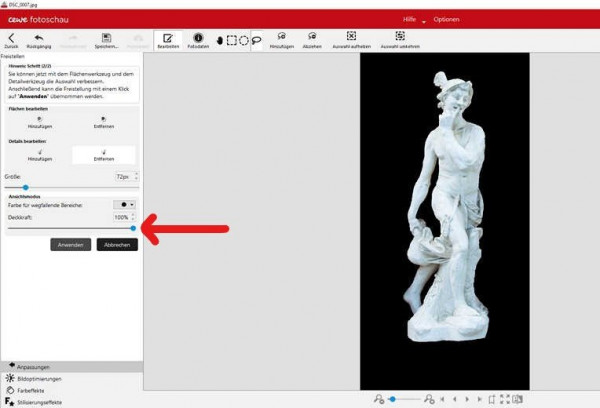
Task: Expand the Farbeffekte section
Action: (31, 390)
